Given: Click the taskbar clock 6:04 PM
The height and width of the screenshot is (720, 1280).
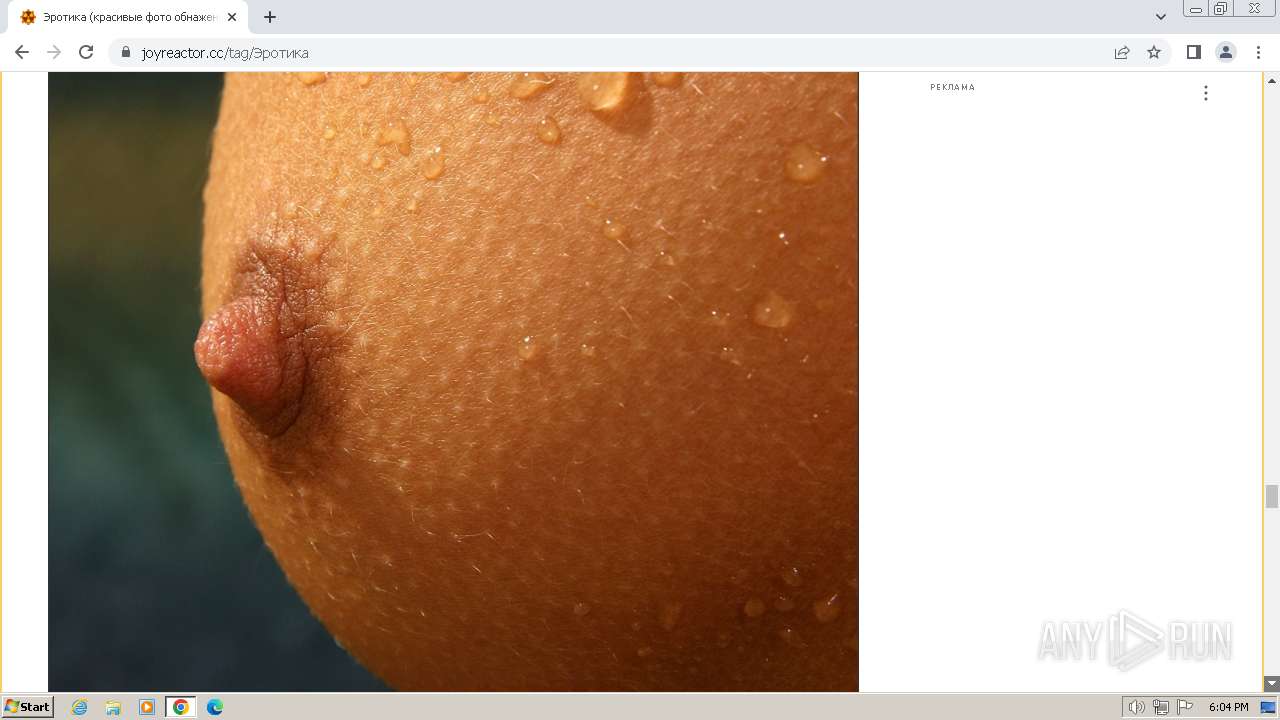Looking at the screenshot, I should pyautogui.click(x=1228, y=707).
